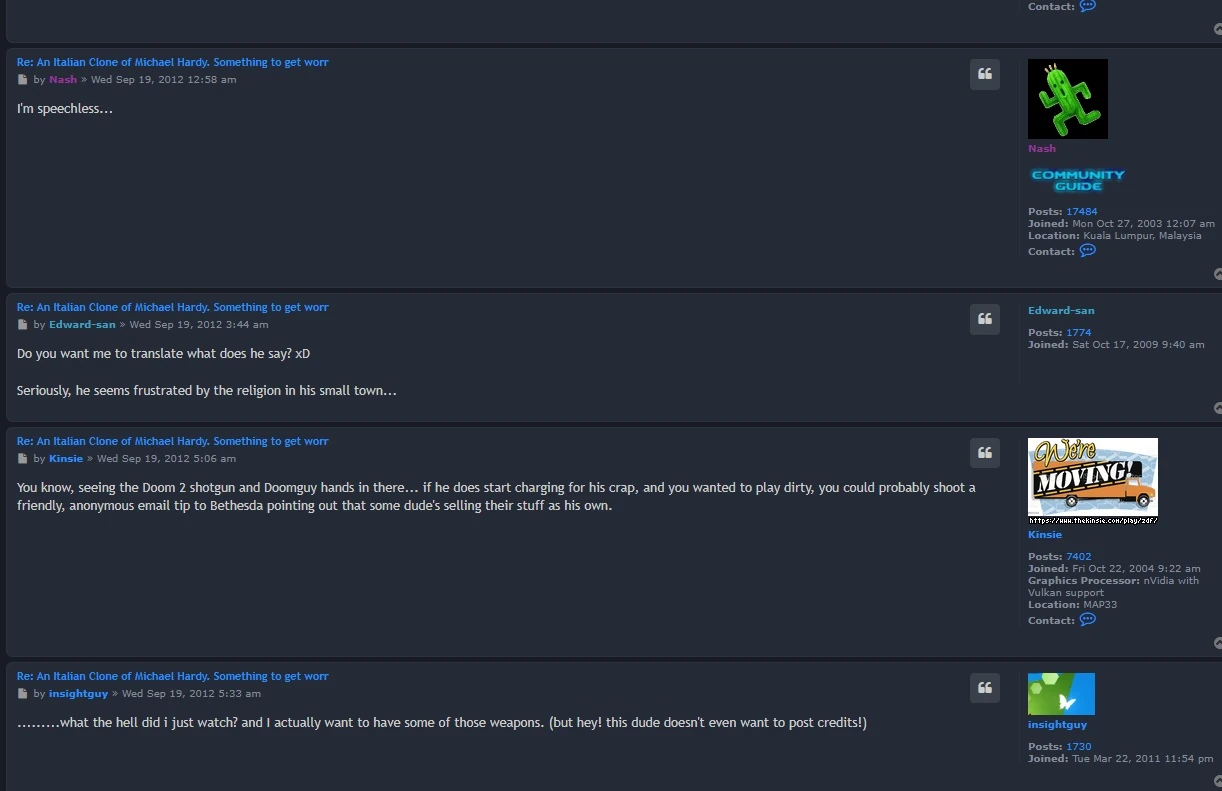Quote insightguy's post using the quote icon
Image resolution: width=1222 pixels, height=791 pixels.
[984, 688]
